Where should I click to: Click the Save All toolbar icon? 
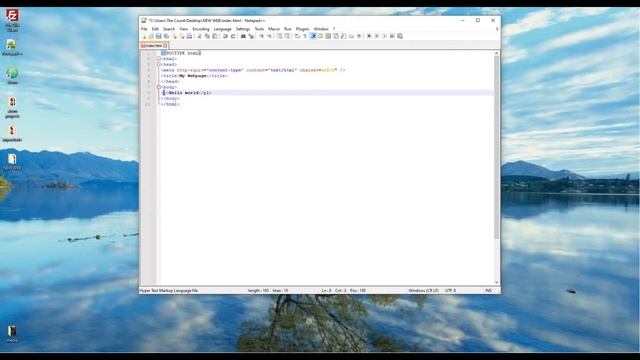tap(166, 36)
